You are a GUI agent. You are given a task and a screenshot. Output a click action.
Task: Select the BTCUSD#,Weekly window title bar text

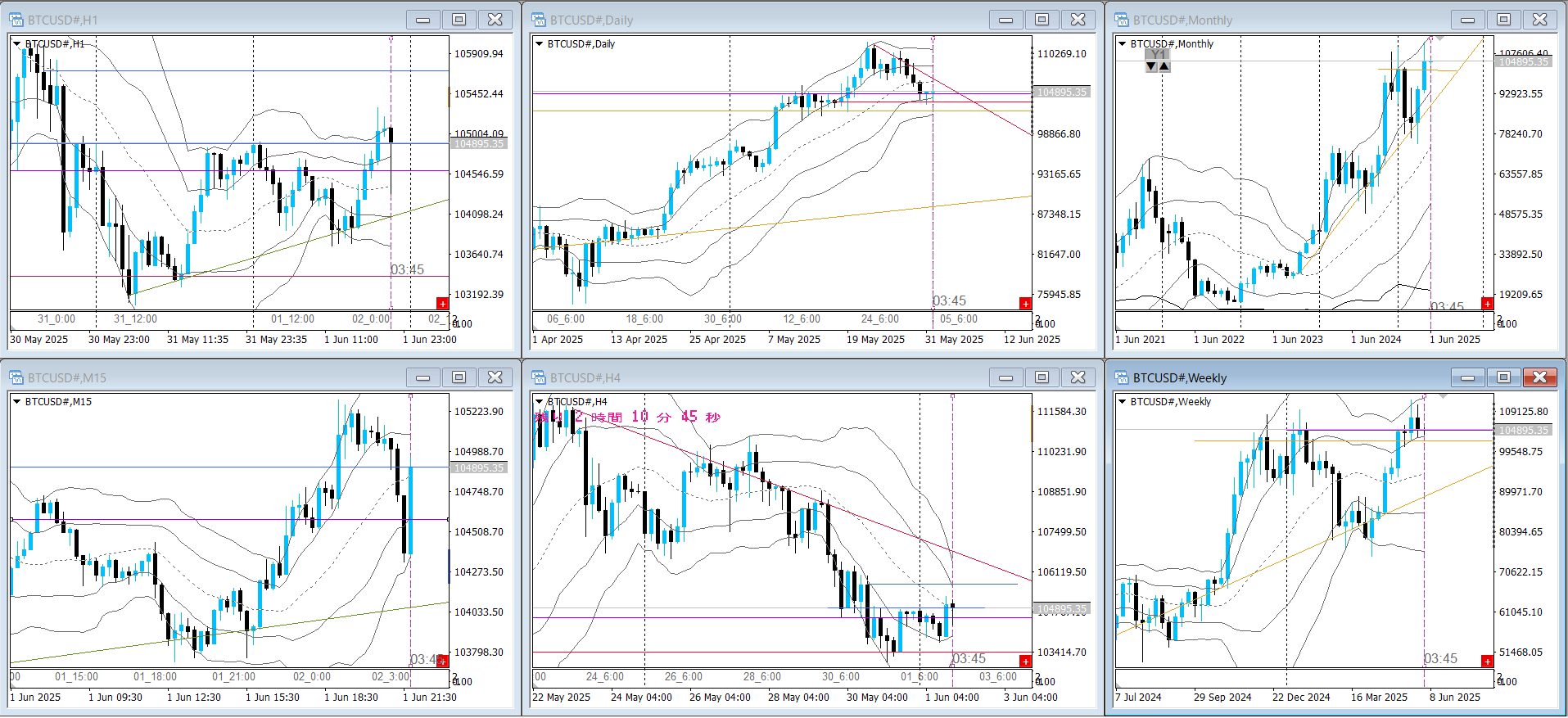pos(1180,377)
